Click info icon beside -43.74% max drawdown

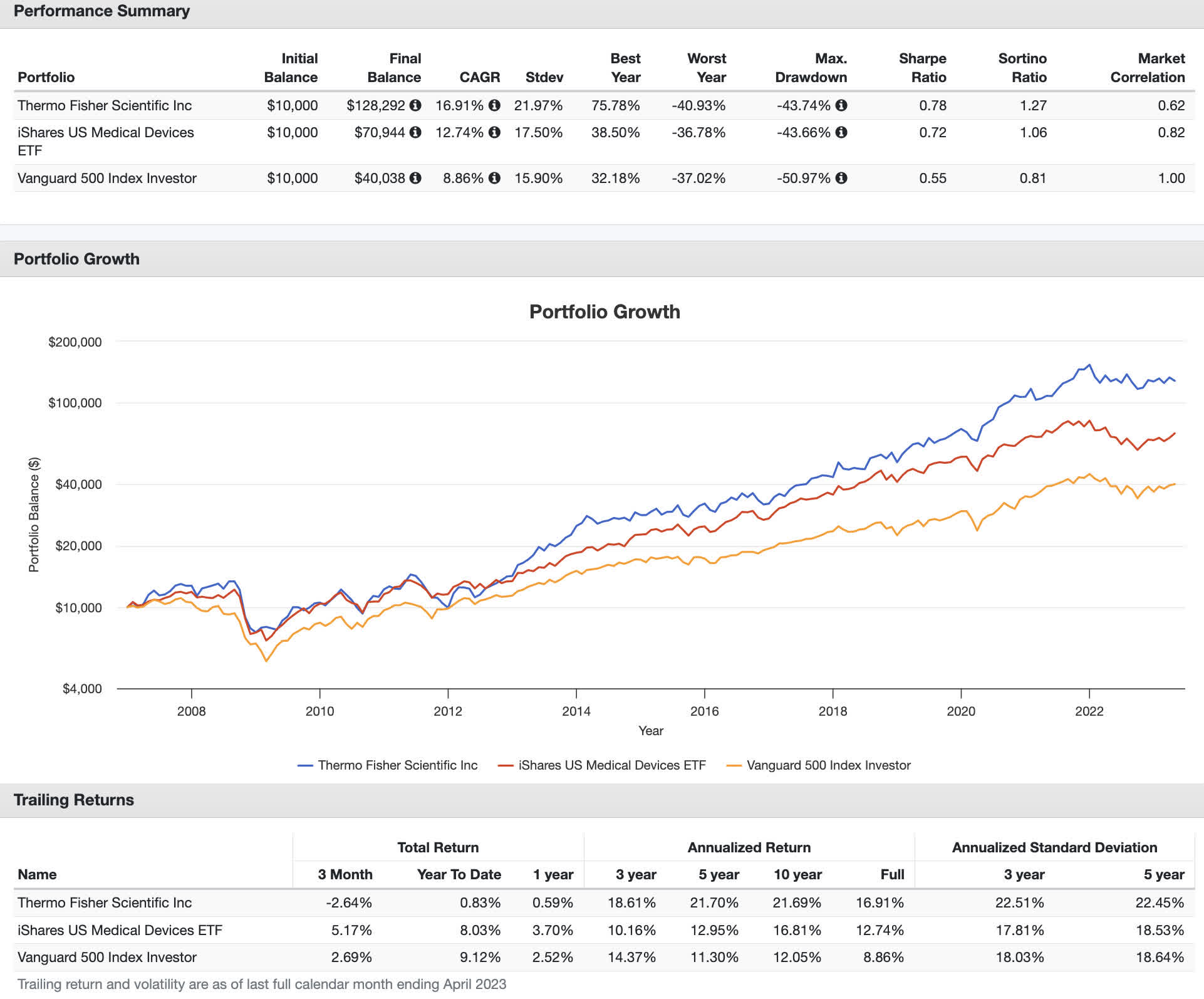click(x=841, y=105)
